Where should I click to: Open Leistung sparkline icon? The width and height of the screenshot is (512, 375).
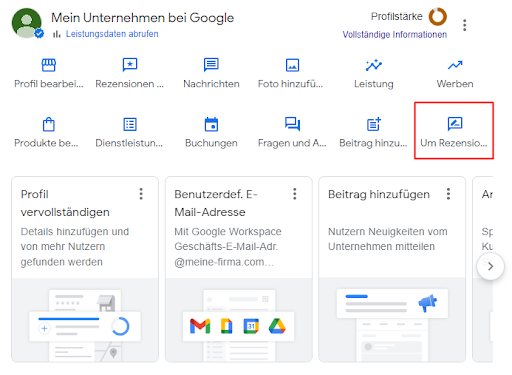374,65
